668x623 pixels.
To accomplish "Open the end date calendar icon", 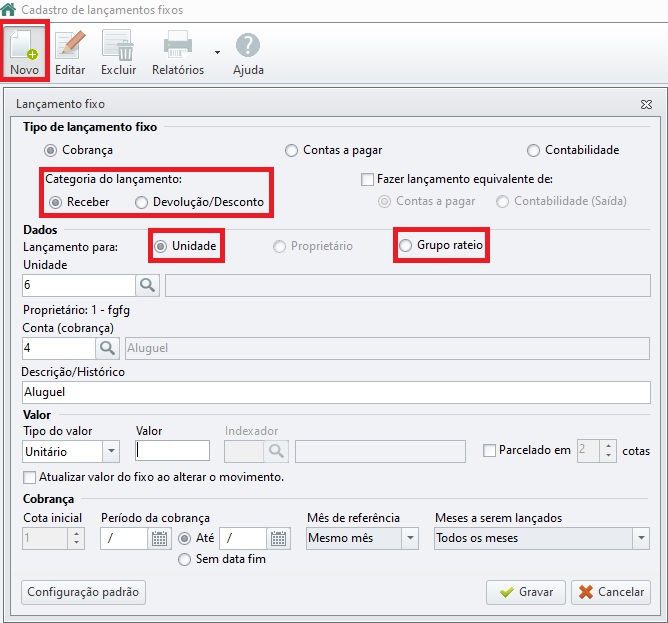I will click(279, 538).
